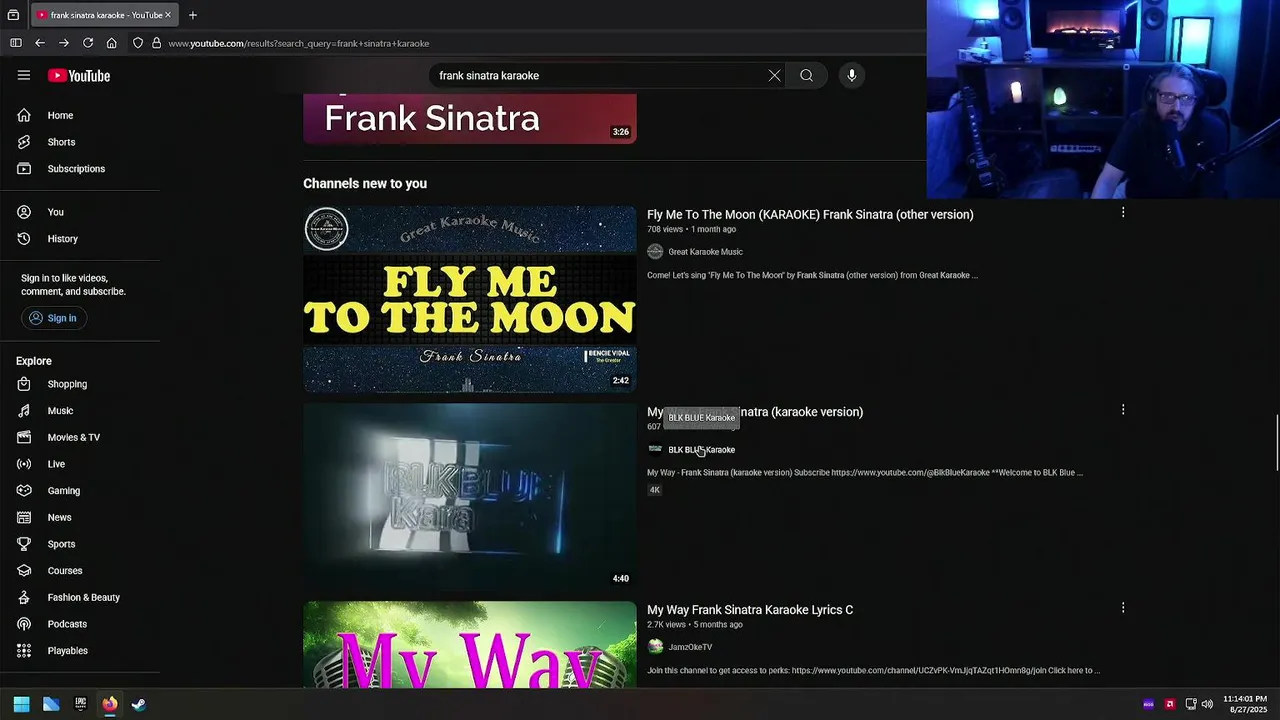Click the BLK BLUE Karaoke video thumbnail

[469, 496]
